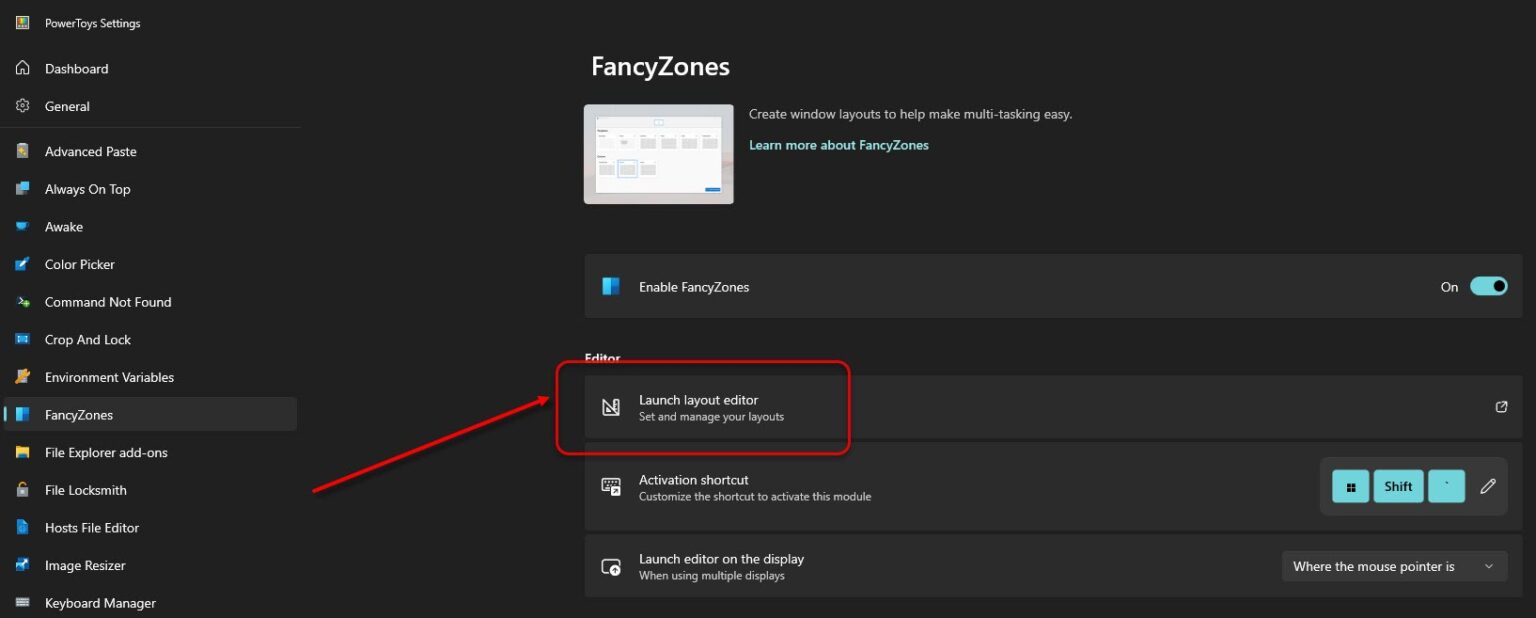Open Crop And Lock page
The height and width of the screenshot is (618, 1536).
click(x=150, y=340)
